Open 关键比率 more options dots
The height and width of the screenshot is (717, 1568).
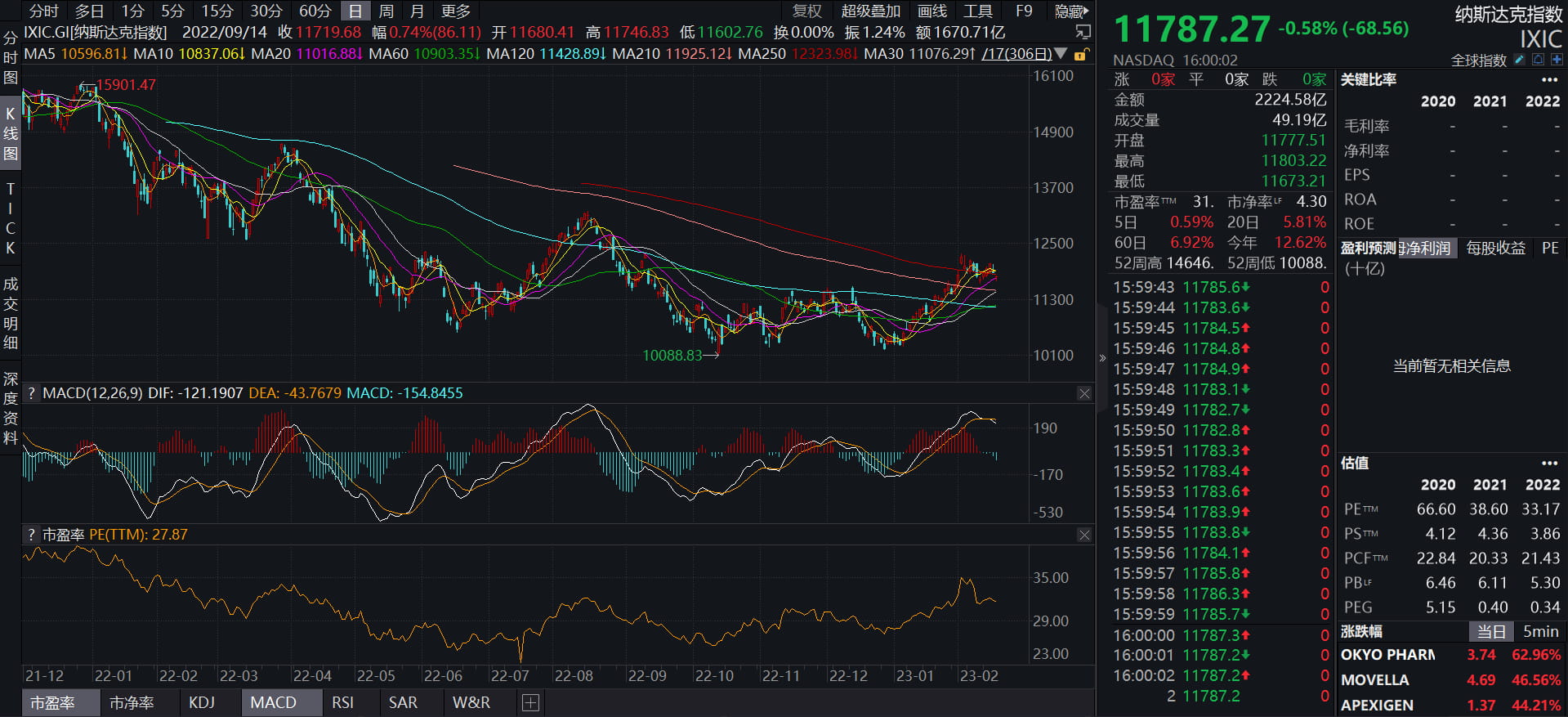[x=1549, y=80]
